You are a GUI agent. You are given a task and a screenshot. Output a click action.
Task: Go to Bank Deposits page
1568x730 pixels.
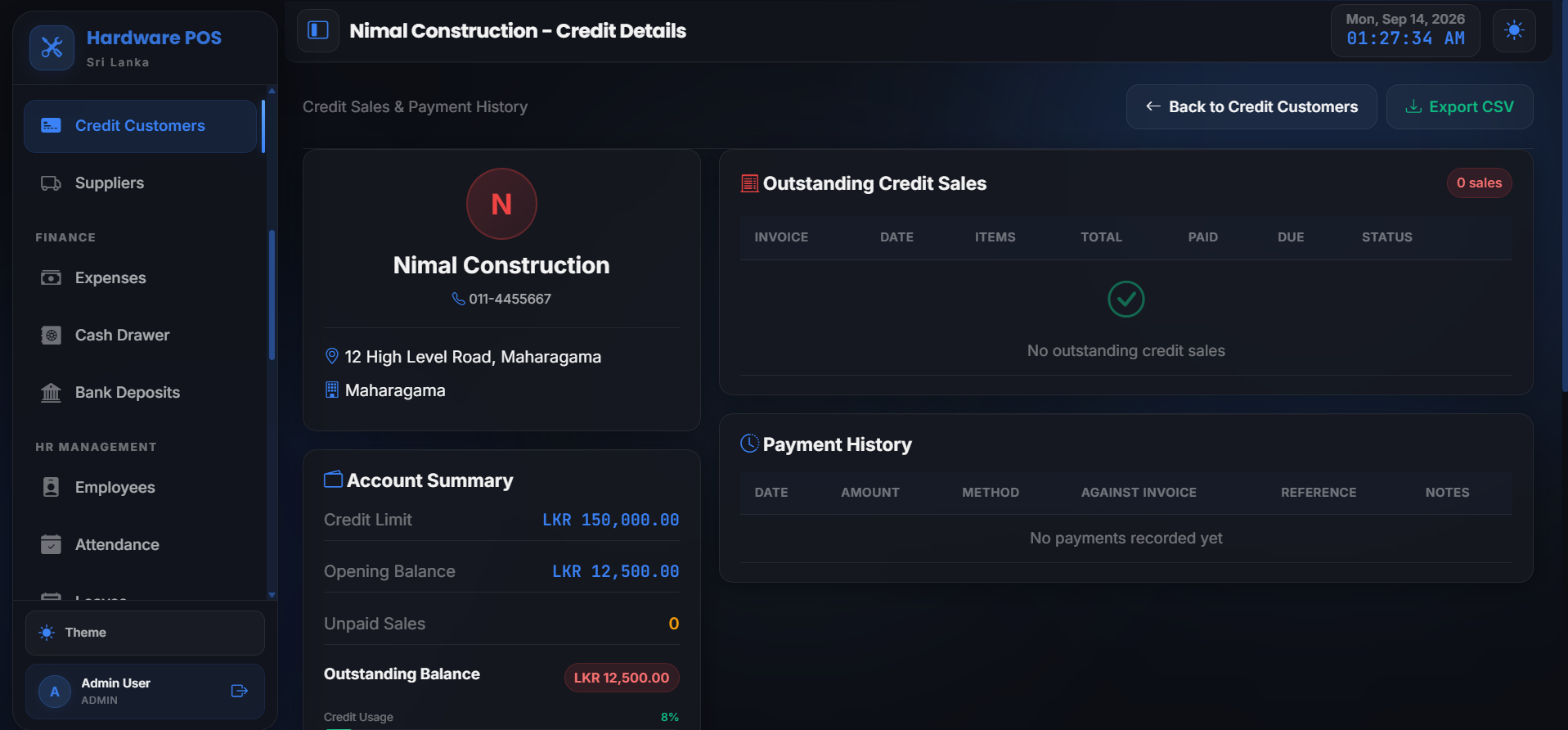[x=140, y=392]
